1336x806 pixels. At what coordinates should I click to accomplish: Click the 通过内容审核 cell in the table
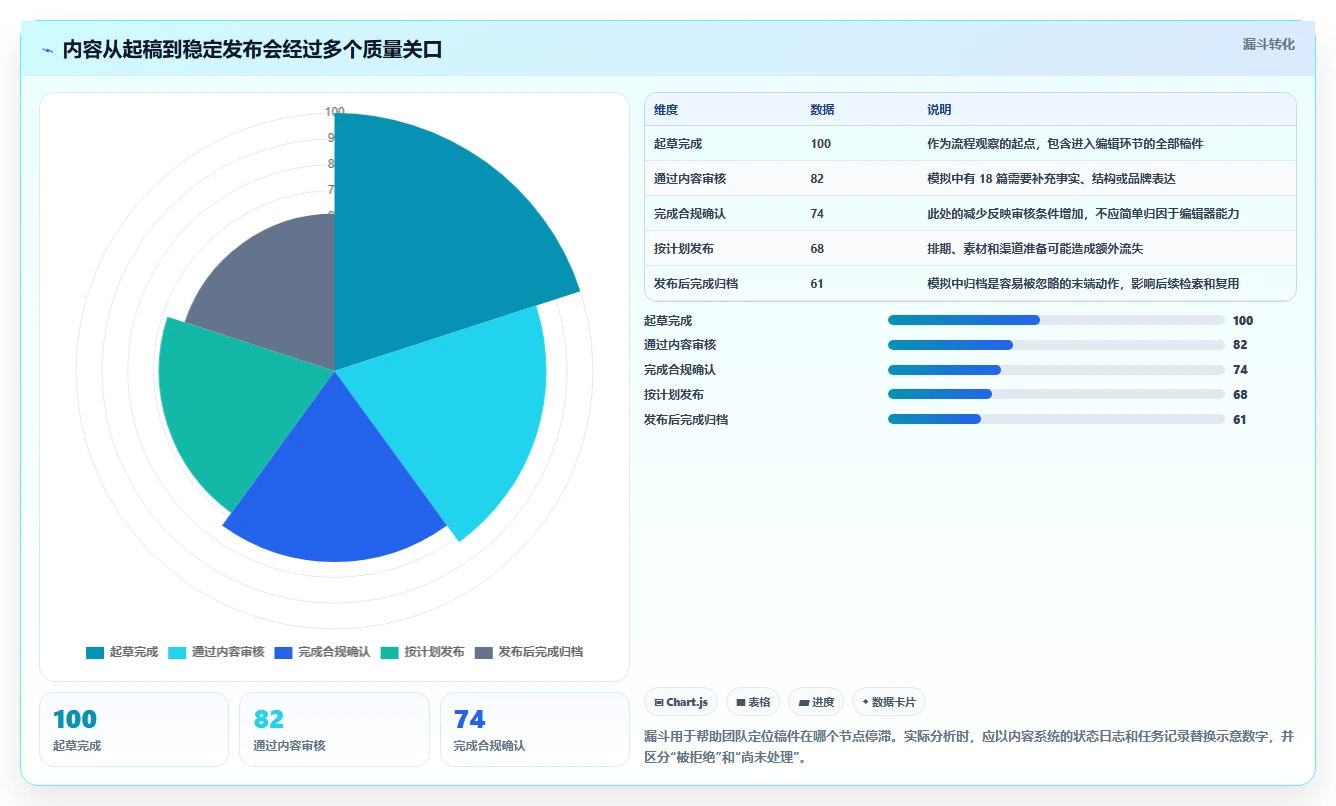click(x=690, y=179)
